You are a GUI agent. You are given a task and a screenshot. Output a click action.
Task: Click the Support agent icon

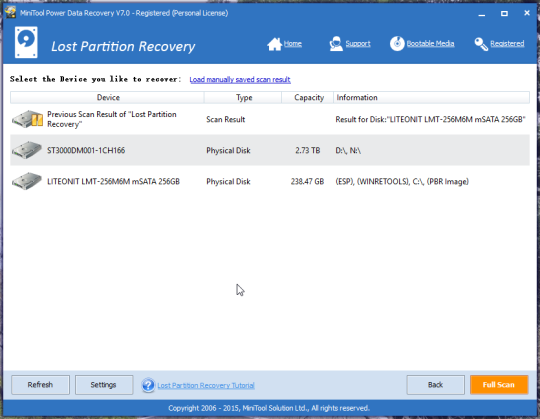[336, 44]
